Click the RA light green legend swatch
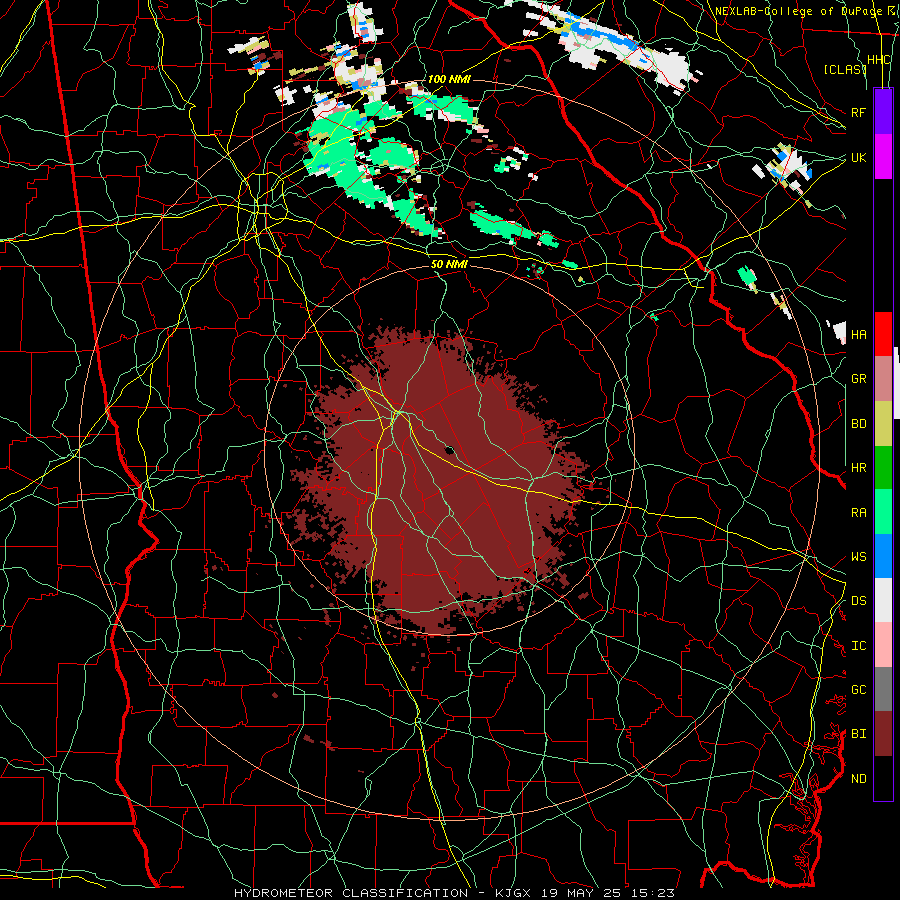The height and width of the screenshot is (900, 900). [x=883, y=512]
